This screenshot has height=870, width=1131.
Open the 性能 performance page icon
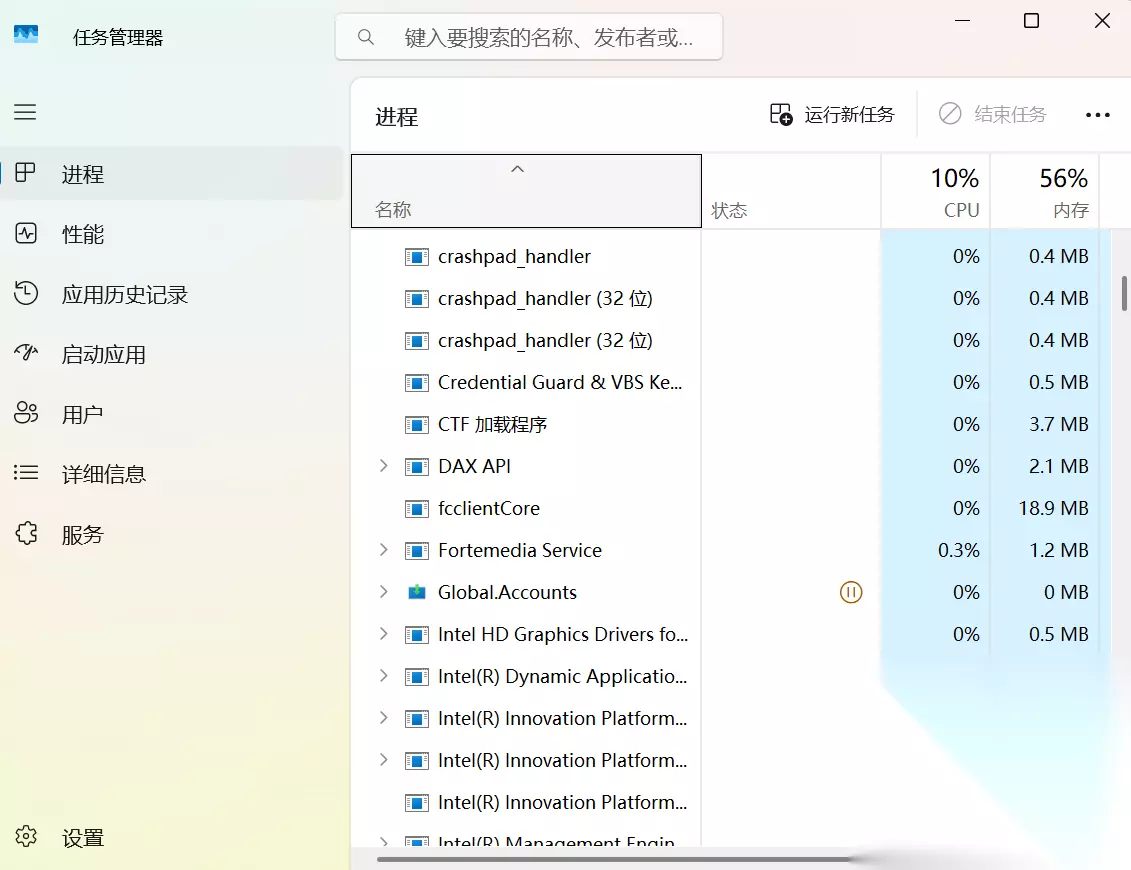tap(26, 233)
